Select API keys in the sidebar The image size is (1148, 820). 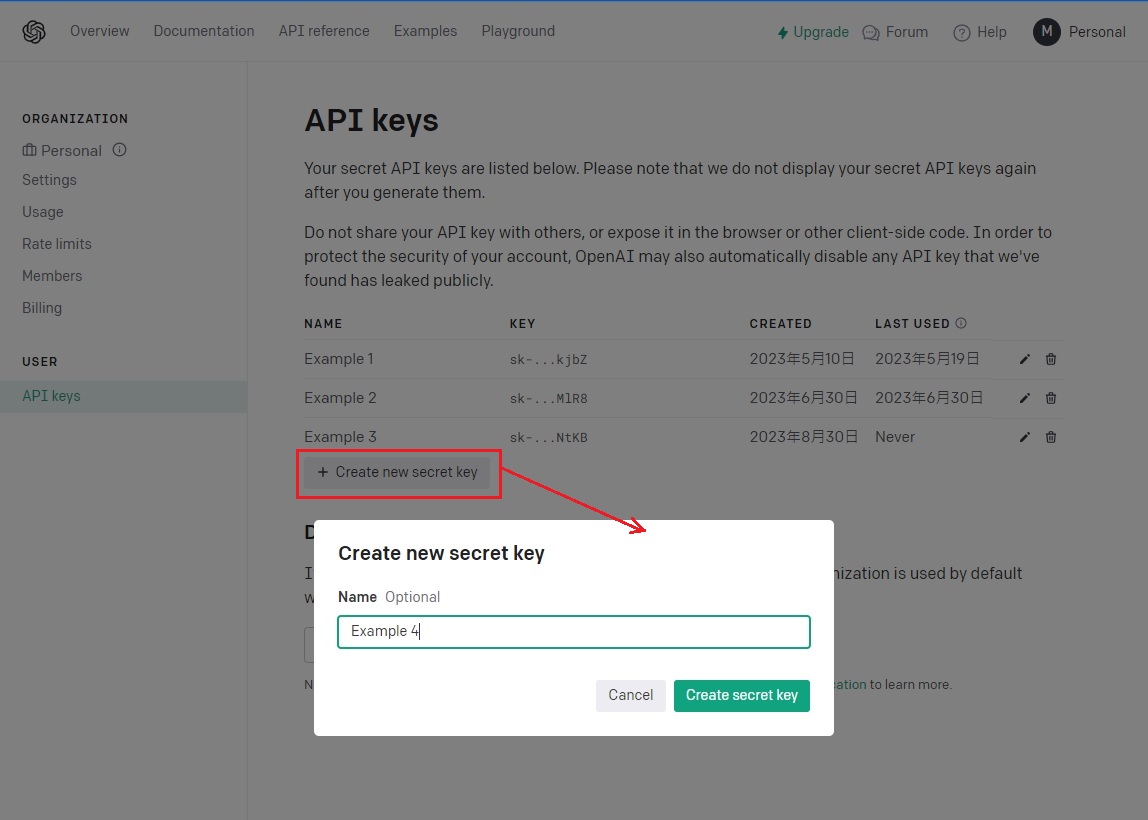124,396
